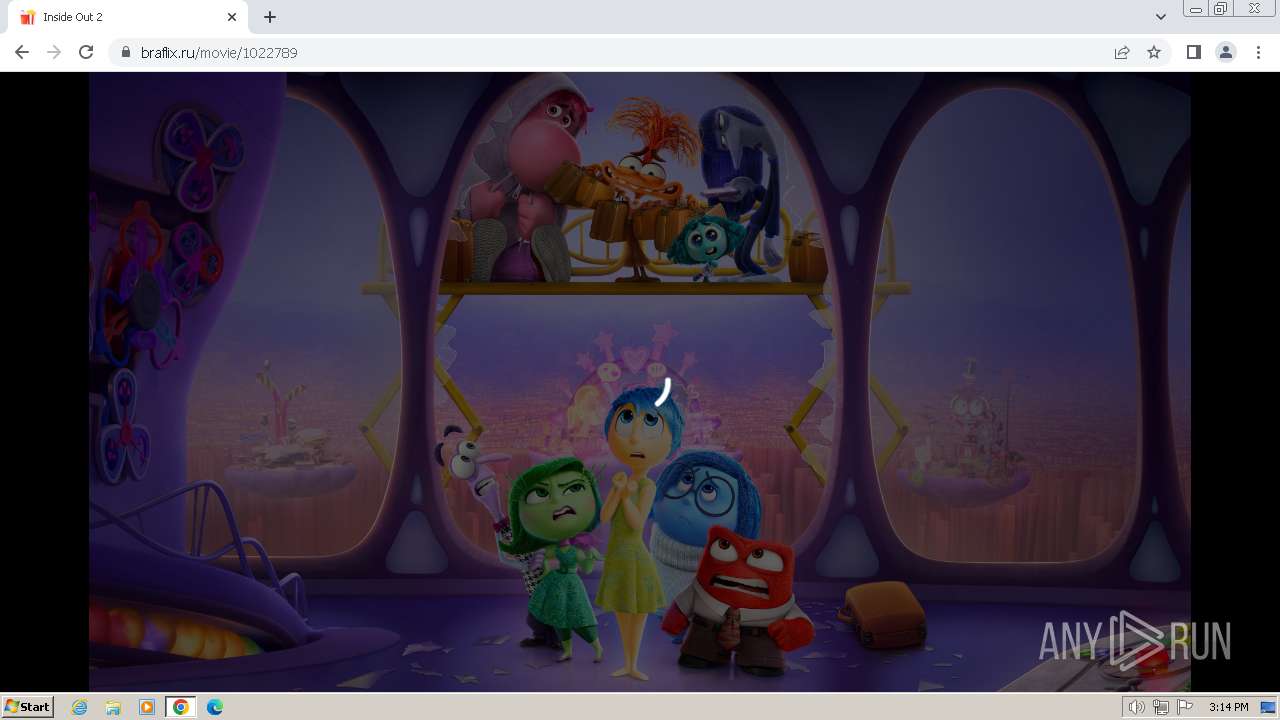This screenshot has width=1280, height=720.
Task: Open network status tray icon
Action: [x=1161, y=707]
